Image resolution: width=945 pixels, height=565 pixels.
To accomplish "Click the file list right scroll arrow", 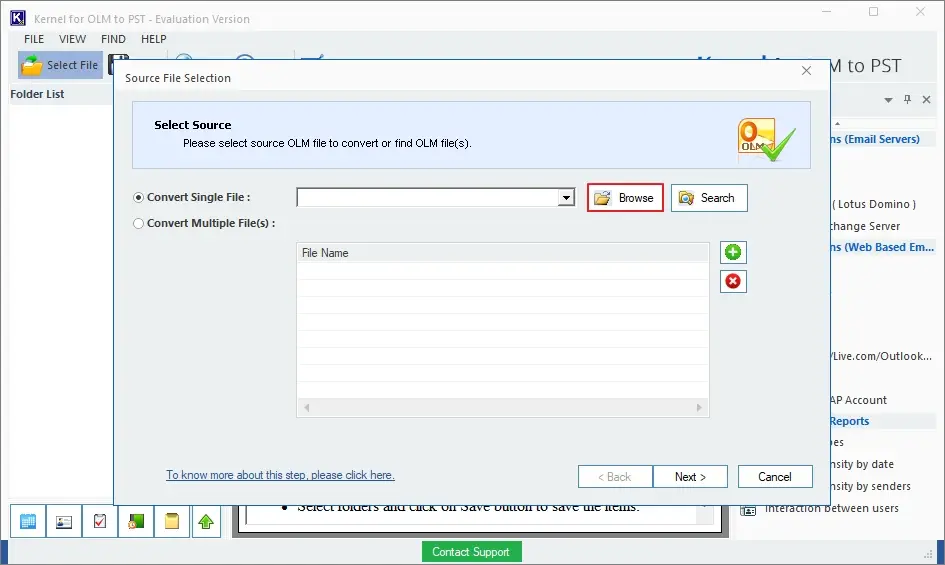I will pyautogui.click(x=699, y=408).
